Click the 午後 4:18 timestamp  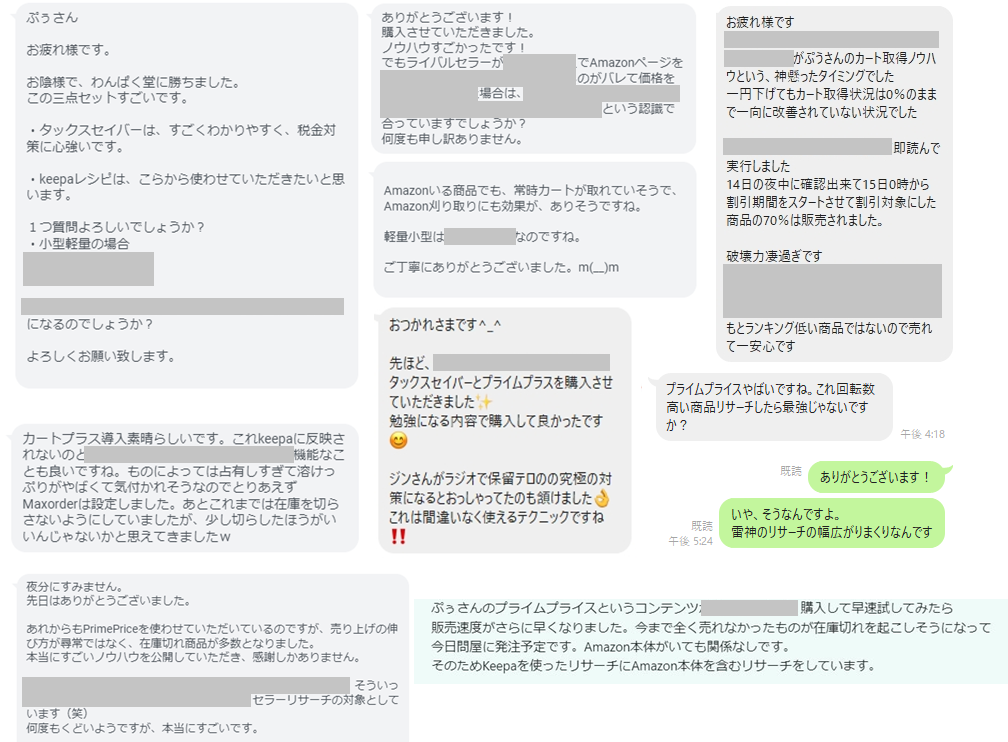[922, 434]
